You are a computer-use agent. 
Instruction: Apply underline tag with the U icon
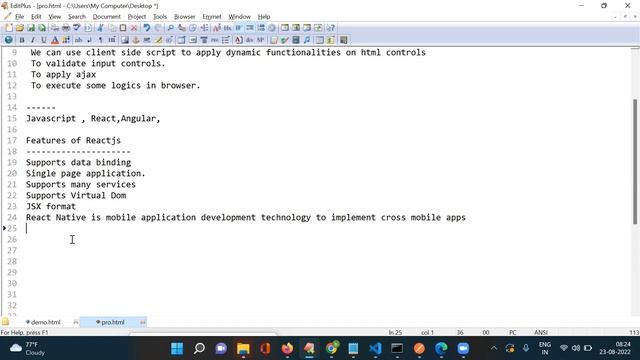pos(44,40)
